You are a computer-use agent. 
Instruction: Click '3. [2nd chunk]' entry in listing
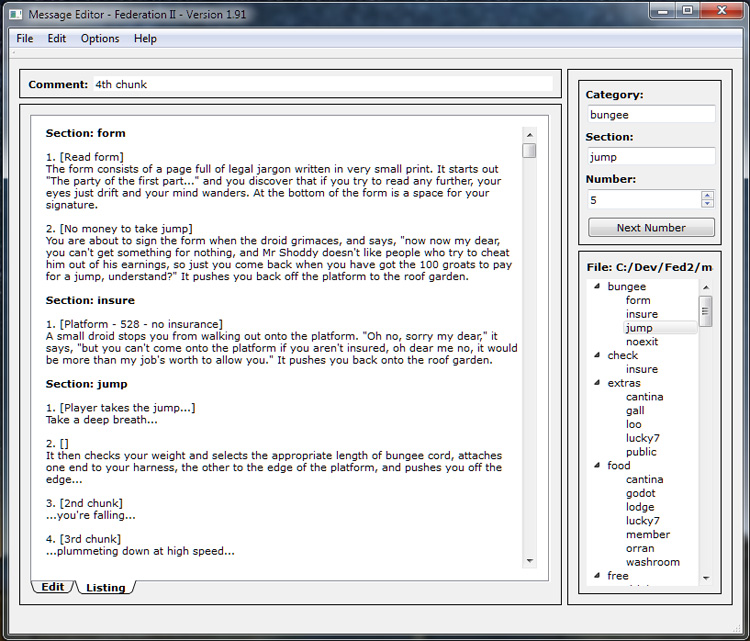[84, 503]
